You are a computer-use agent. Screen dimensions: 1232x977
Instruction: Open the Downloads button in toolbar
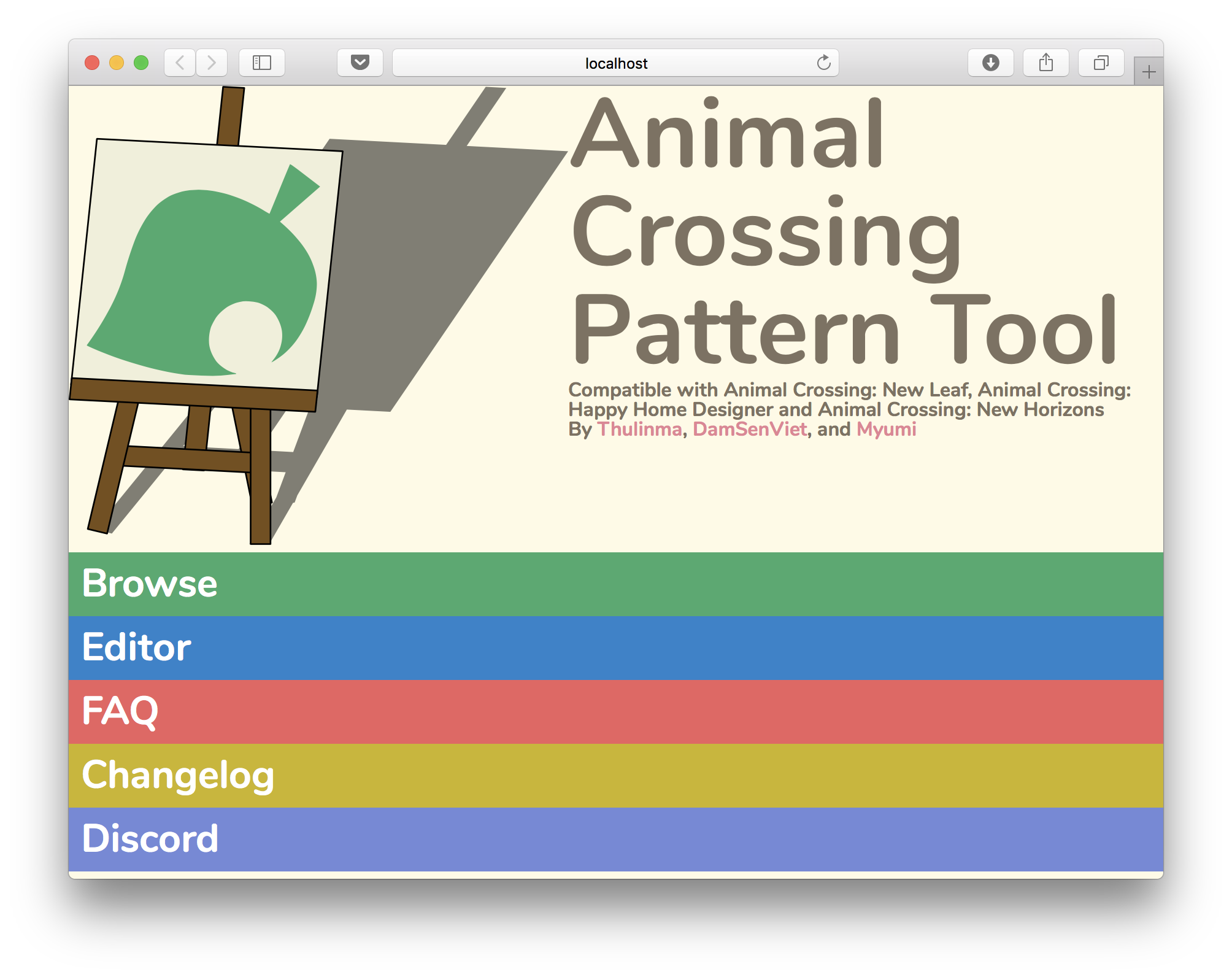(991, 63)
